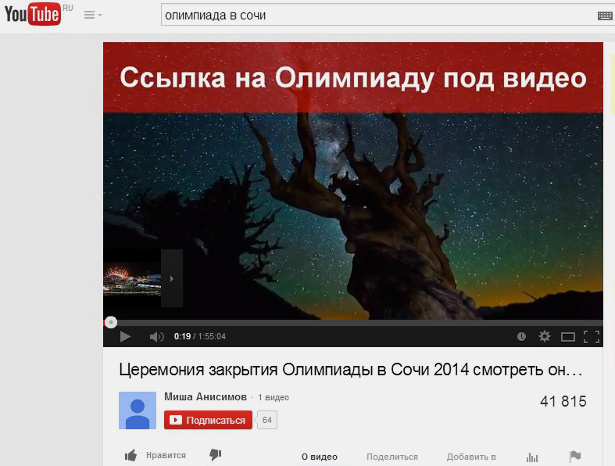Image resolution: width=615 pixels, height=466 pixels.
Task: Enter fullscreen mode
Action: coord(591,337)
